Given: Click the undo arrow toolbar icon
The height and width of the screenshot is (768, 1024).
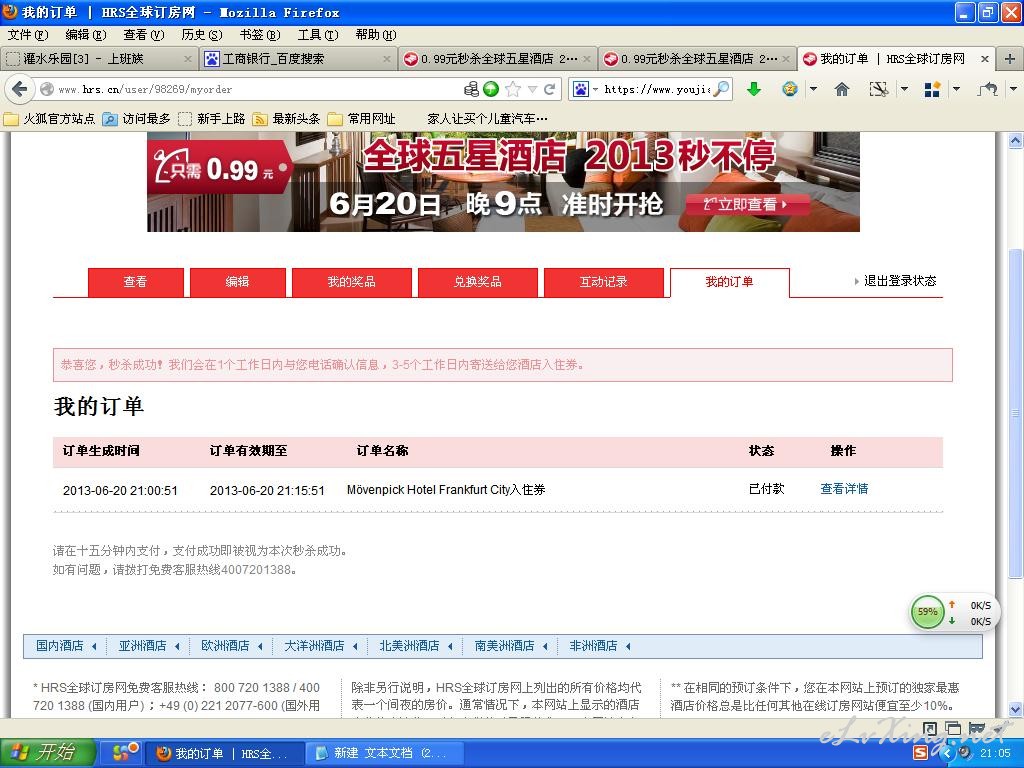Looking at the screenshot, I should tap(987, 89).
